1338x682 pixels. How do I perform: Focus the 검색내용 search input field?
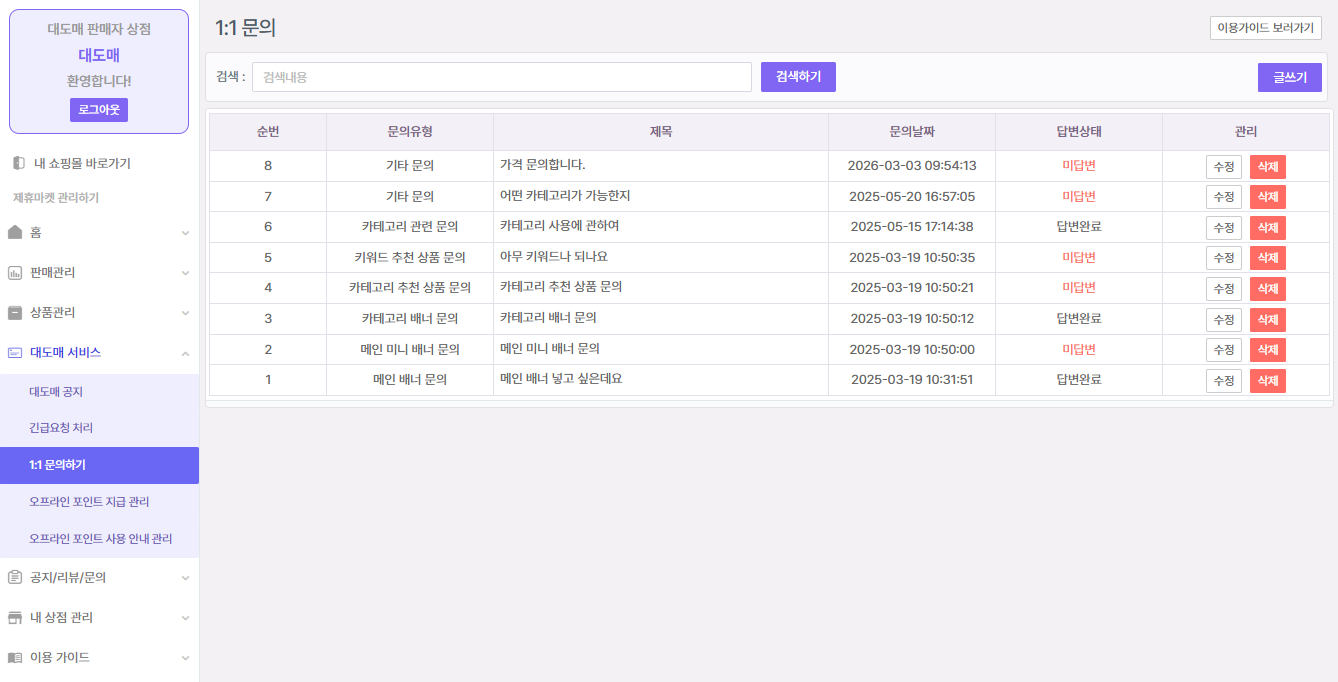501,77
